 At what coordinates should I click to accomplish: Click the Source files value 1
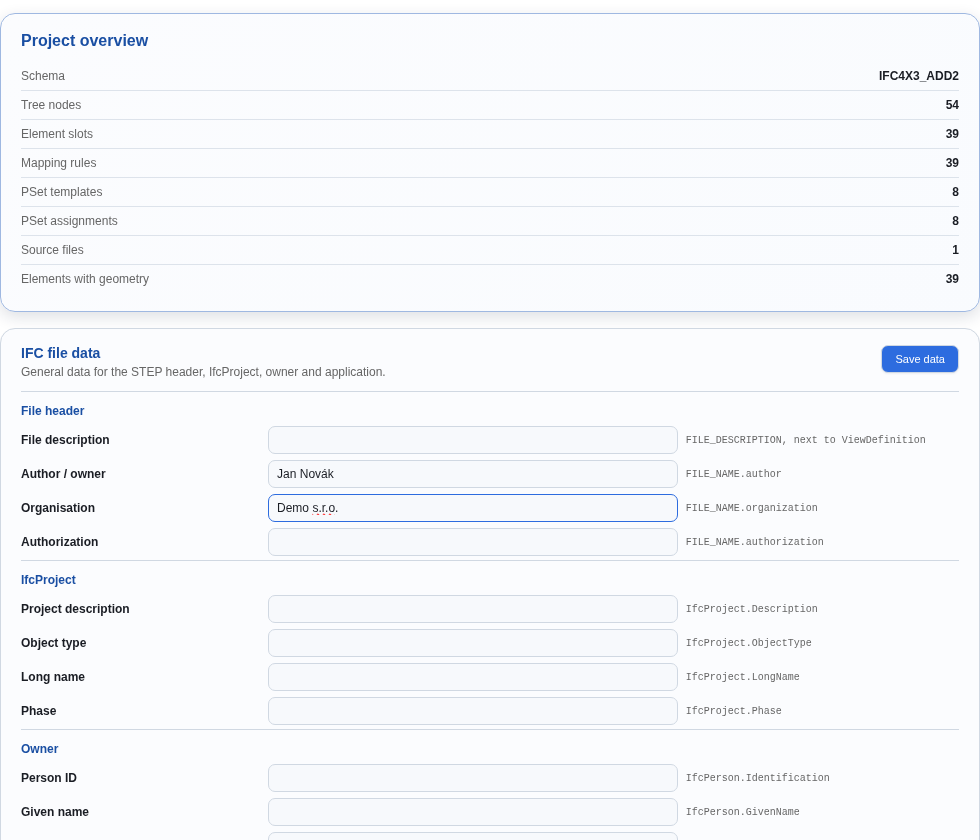955,250
